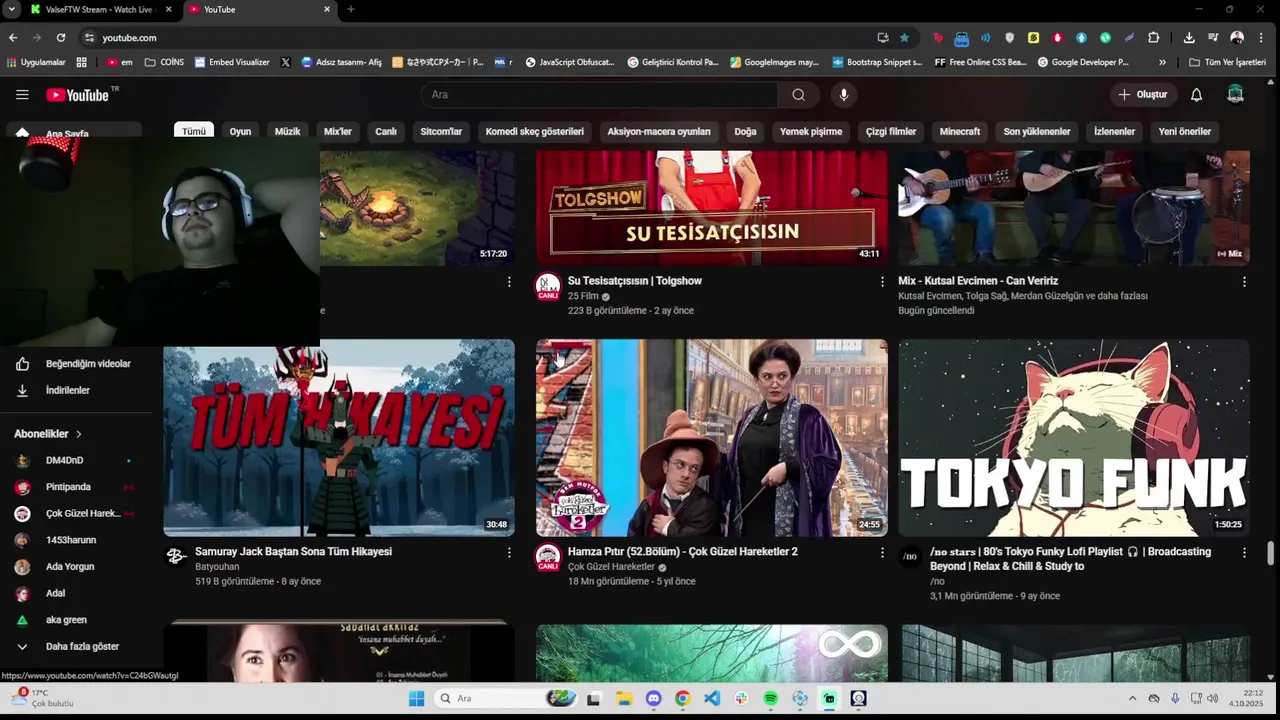Go back with Chrome back arrow

(x=13, y=37)
